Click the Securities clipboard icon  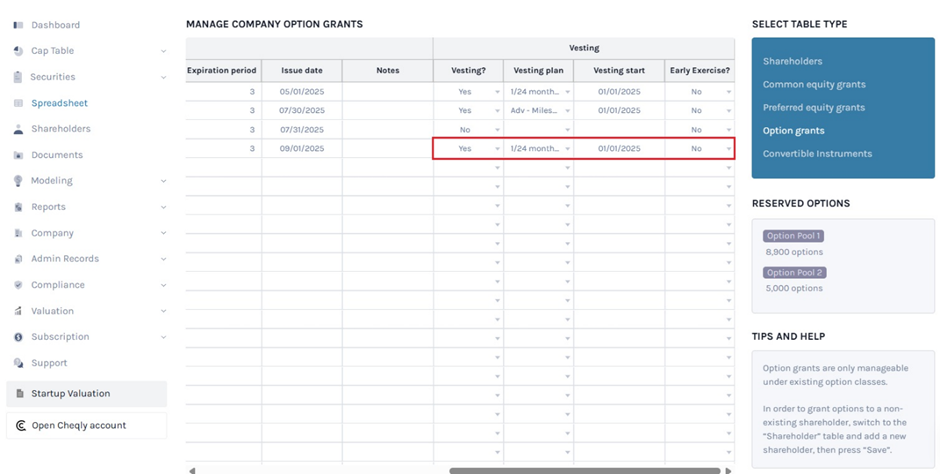point(18,77)
